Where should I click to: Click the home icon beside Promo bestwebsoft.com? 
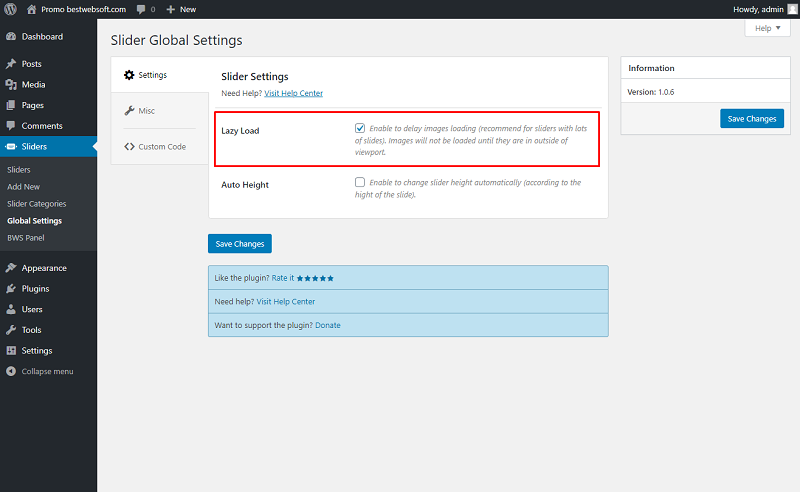coord(32,9)
